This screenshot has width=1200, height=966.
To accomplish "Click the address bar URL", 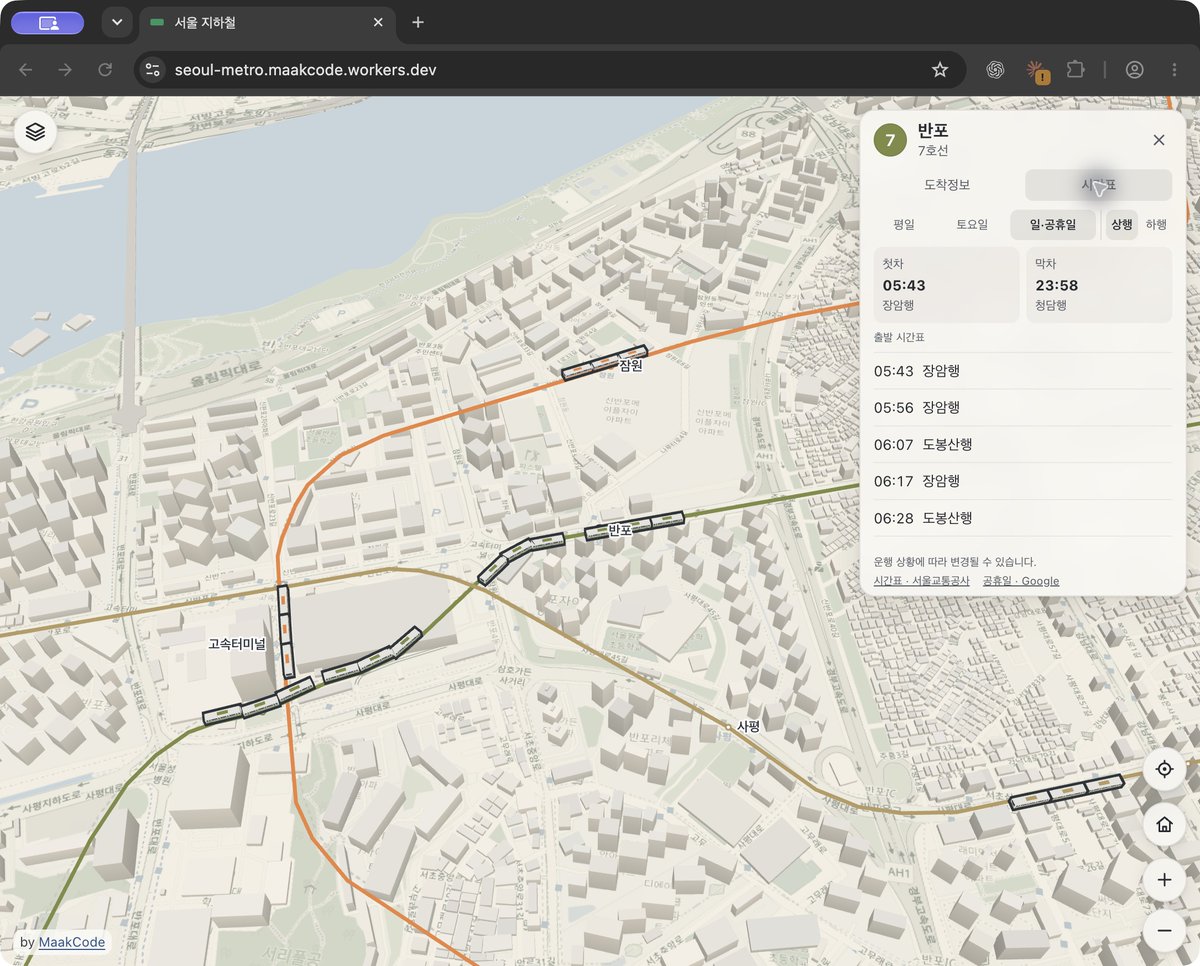I will coord(305,70).
